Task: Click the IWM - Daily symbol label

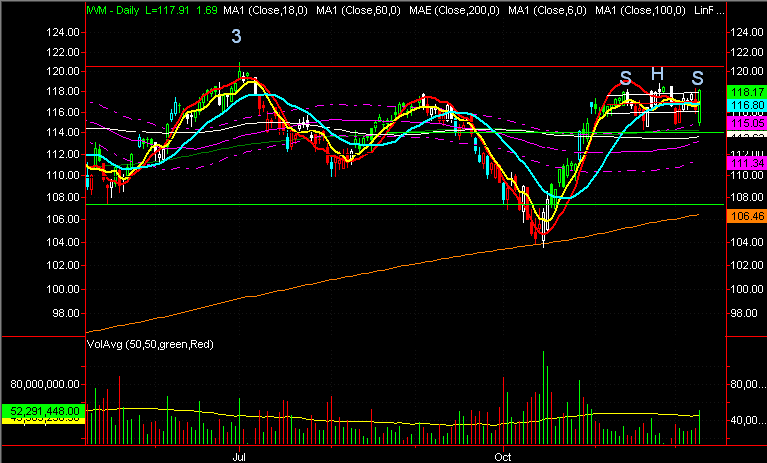Action: tap(113, 10)
